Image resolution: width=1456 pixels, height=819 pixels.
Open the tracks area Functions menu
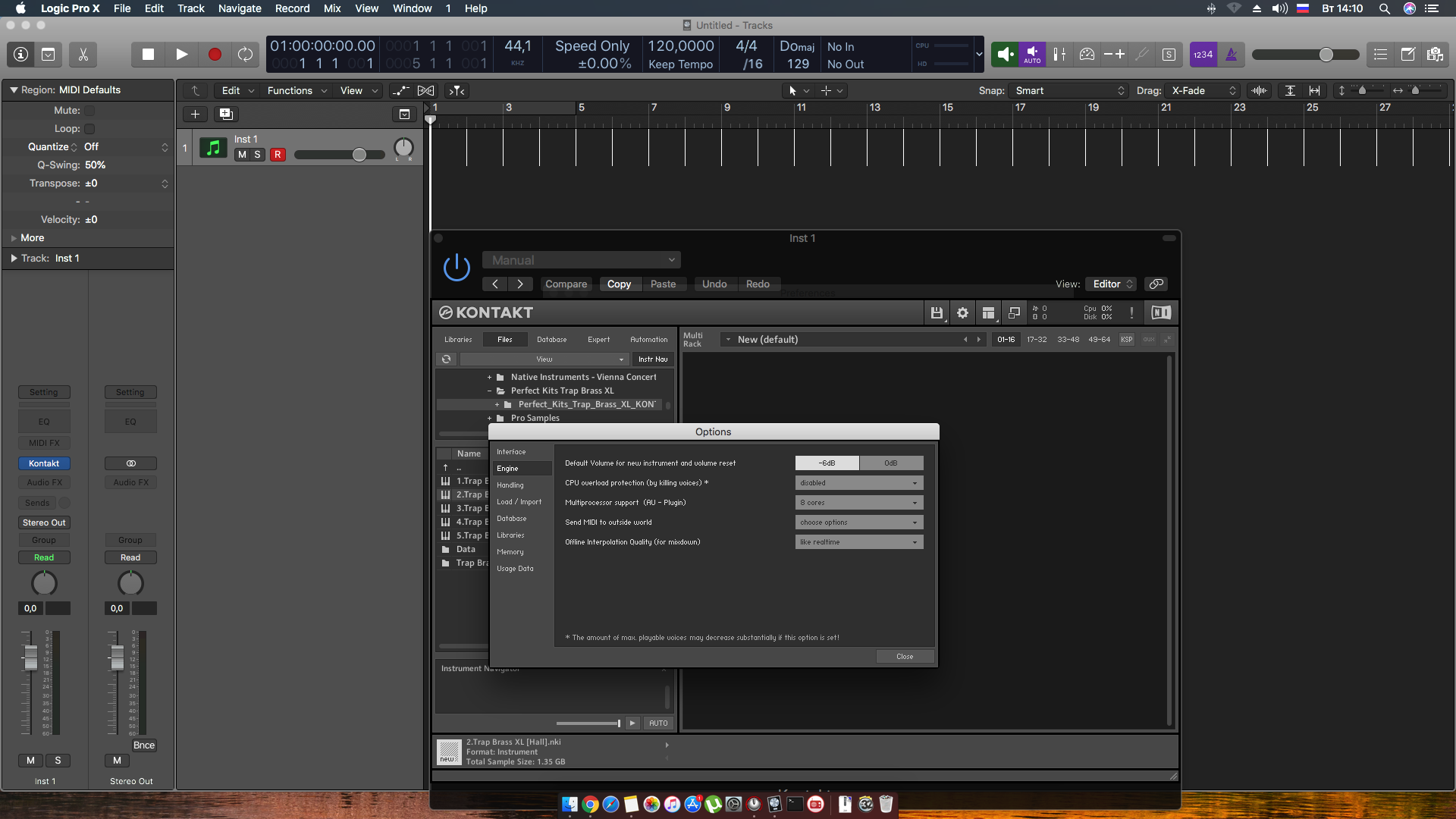[x=297, y=90]
